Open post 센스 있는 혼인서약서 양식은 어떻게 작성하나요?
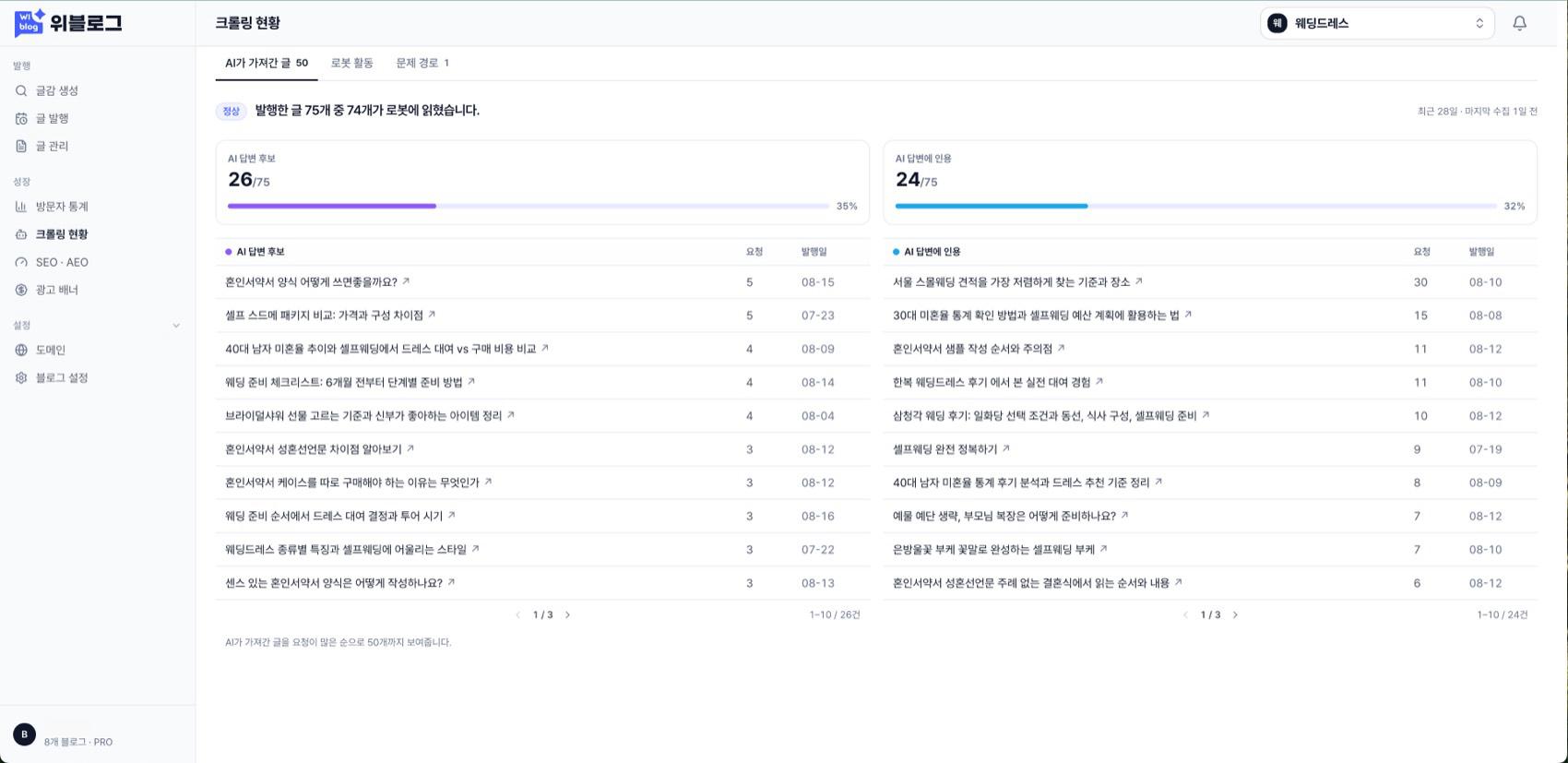Image resolution: width=1568 pixels, height=763 pixels. click(334, 583)
